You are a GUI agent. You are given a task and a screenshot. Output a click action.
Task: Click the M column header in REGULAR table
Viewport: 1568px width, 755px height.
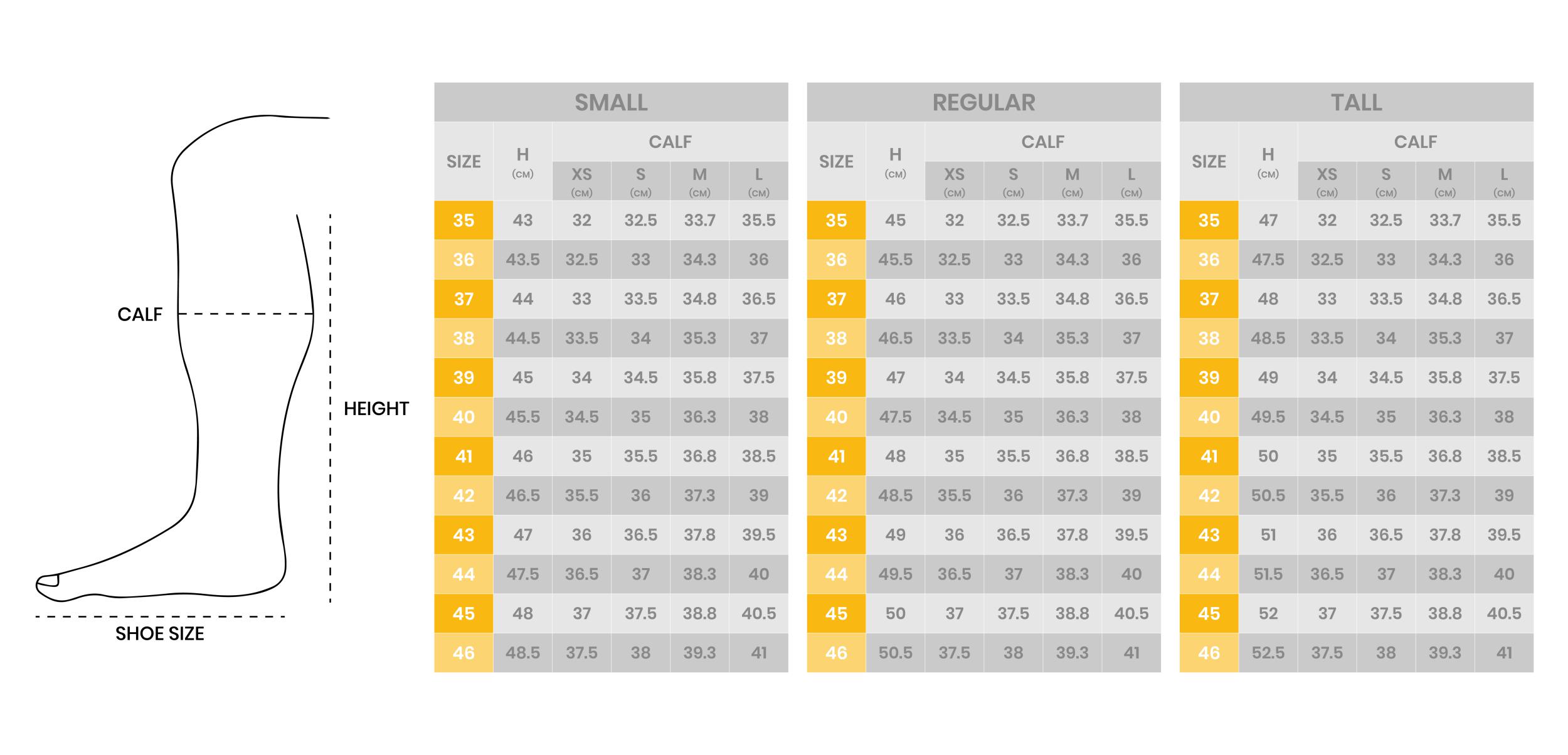(x=1072, y=181)
